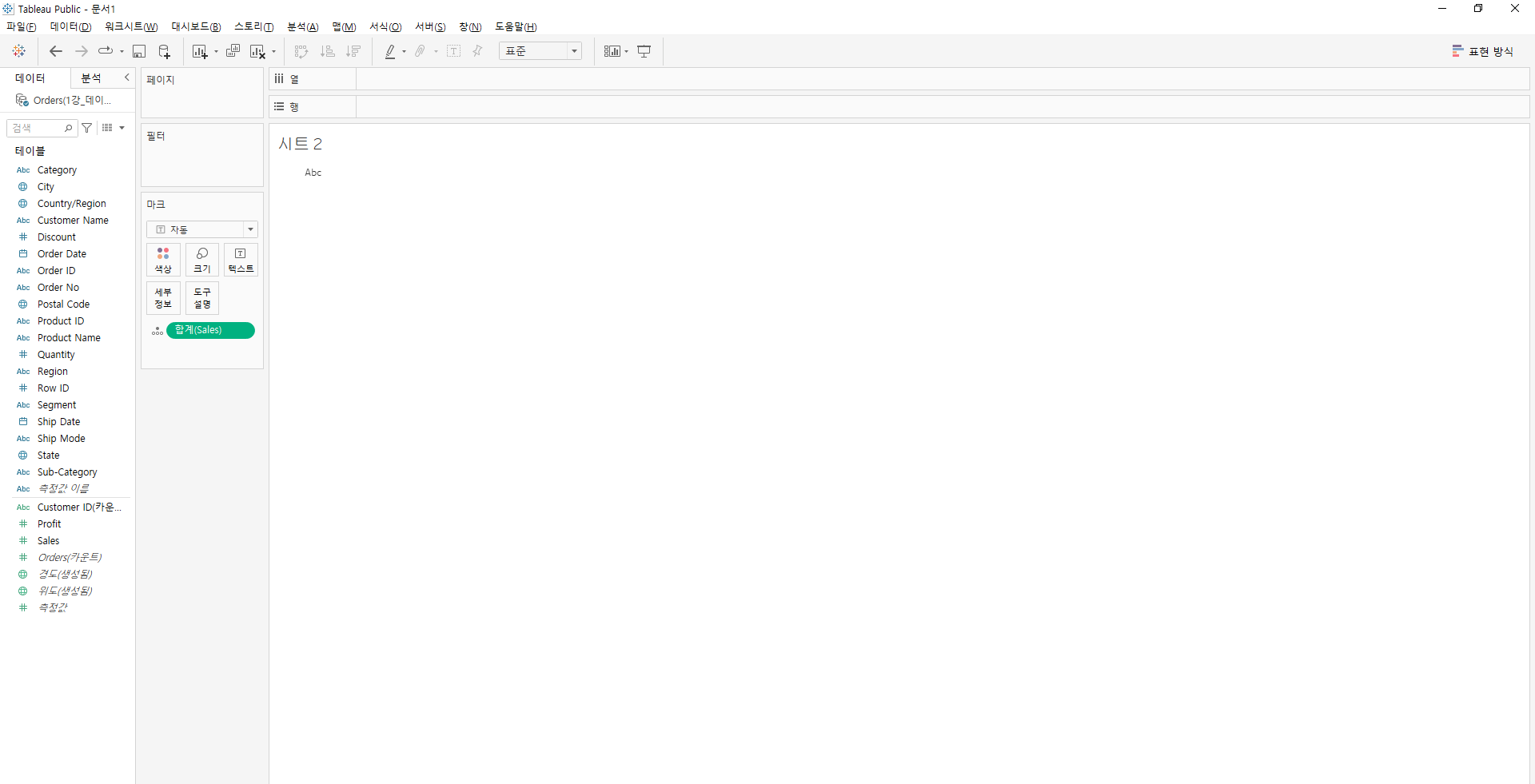Image resolution: width=1535 pixels, height=784 pixels.
Task: Open the 표현 방식 Show Me panel
Action: point(1483,51)
